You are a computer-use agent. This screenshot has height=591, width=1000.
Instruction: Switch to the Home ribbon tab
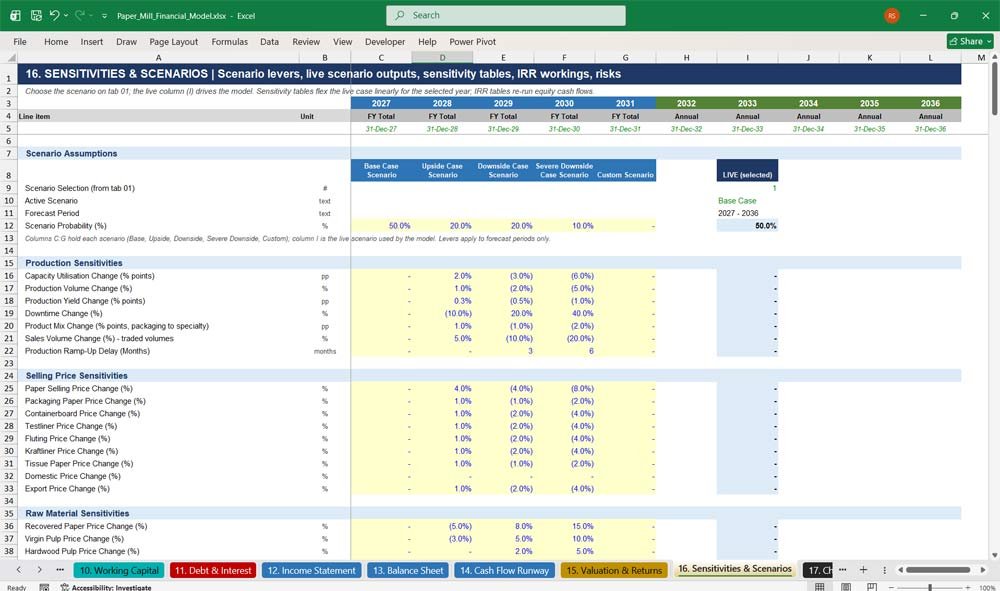click(x=56, y=41)
